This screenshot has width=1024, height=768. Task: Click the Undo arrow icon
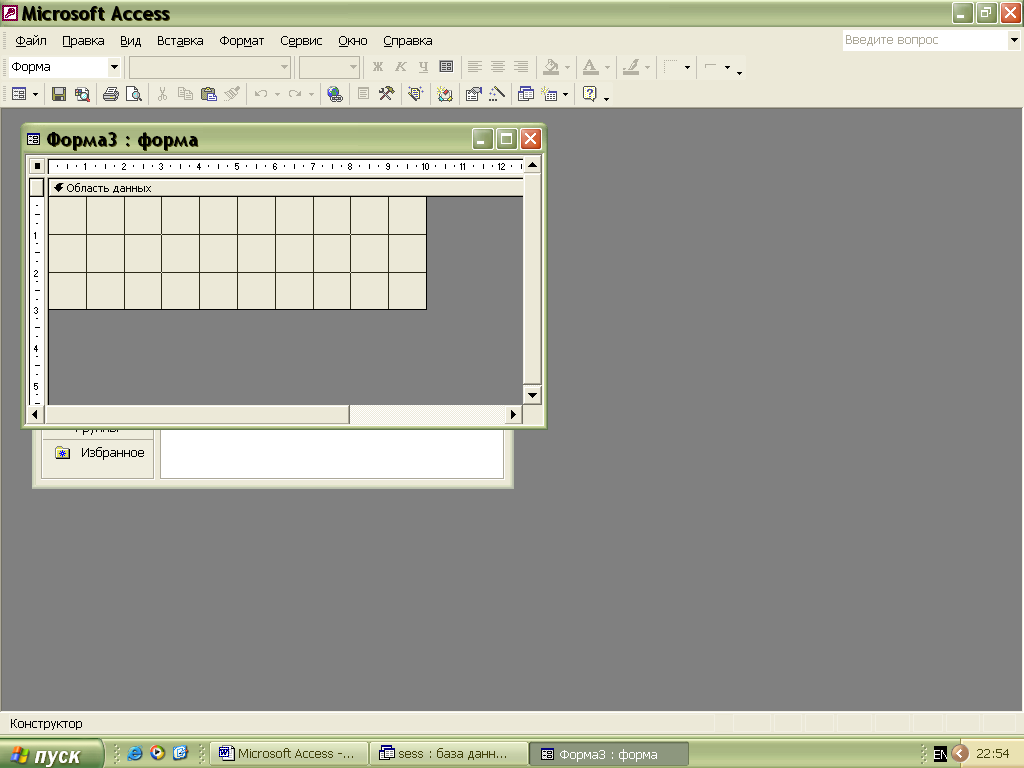(x=261, y=94)
